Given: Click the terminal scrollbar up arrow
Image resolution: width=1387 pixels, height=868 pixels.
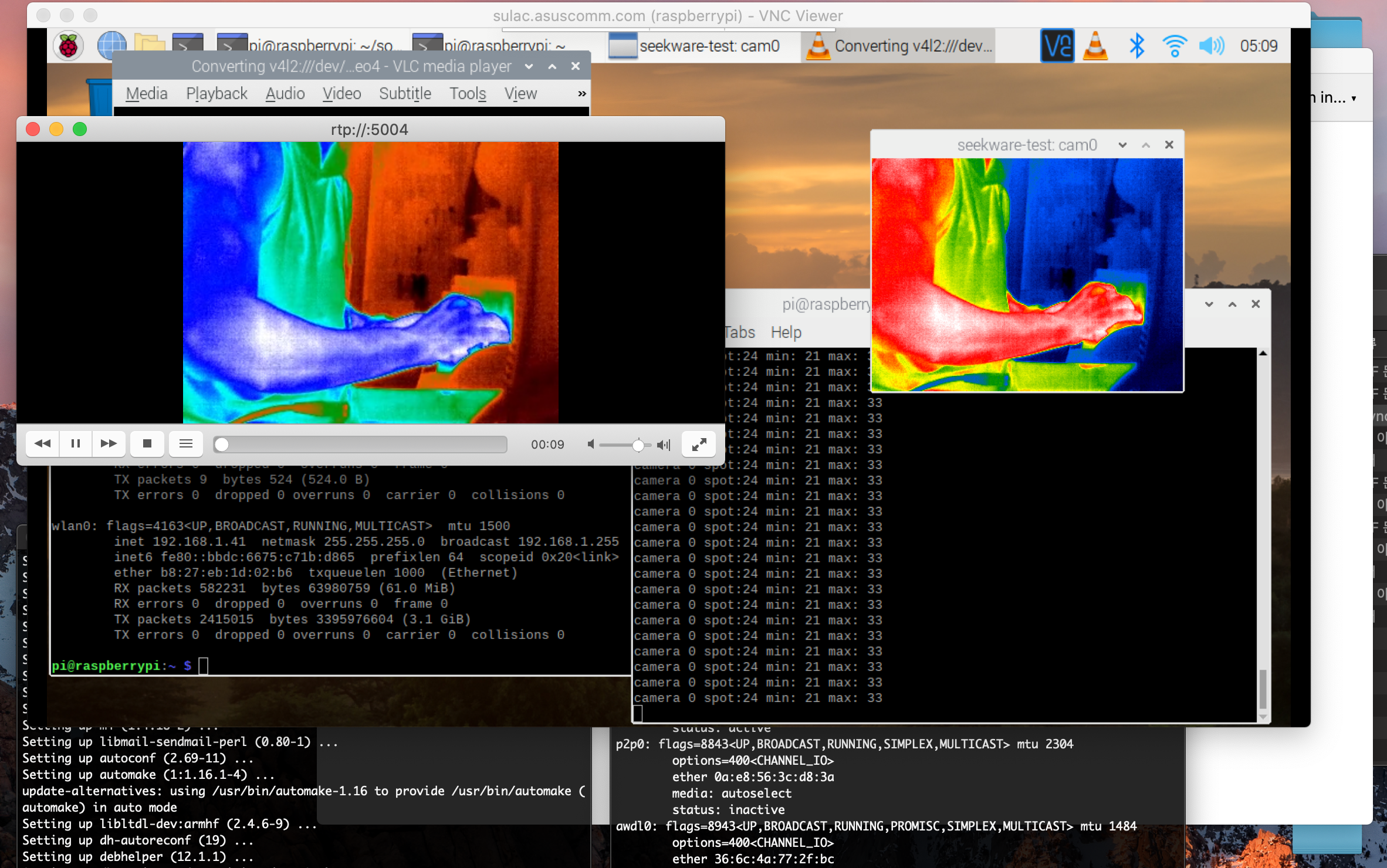Looking at the screenshot, I should 1263,353.
